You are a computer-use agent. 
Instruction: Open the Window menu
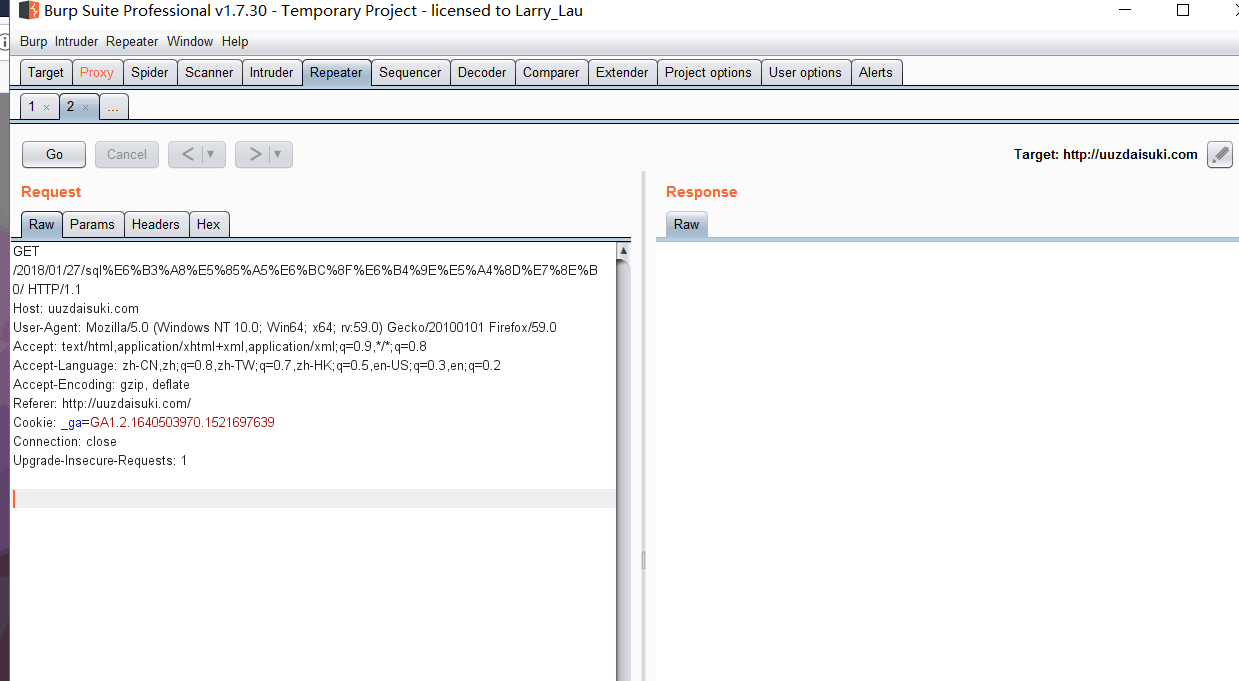point(190,41)
